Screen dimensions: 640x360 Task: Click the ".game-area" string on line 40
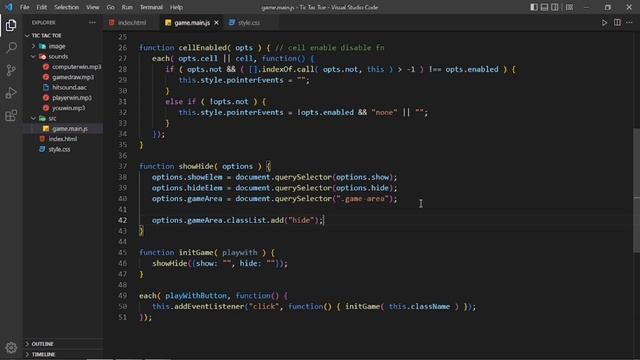(x=362, y=199)
